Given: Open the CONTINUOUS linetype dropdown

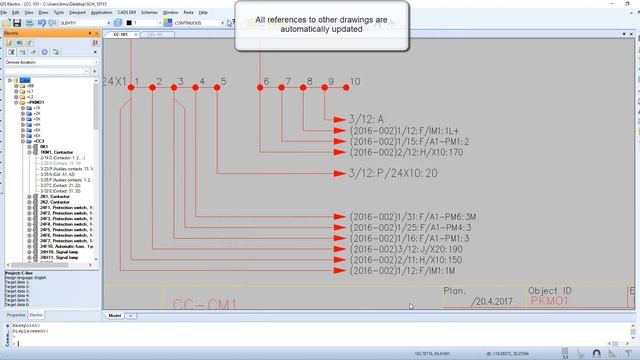Looking at the screenshot, I should (x=222, y=23).
